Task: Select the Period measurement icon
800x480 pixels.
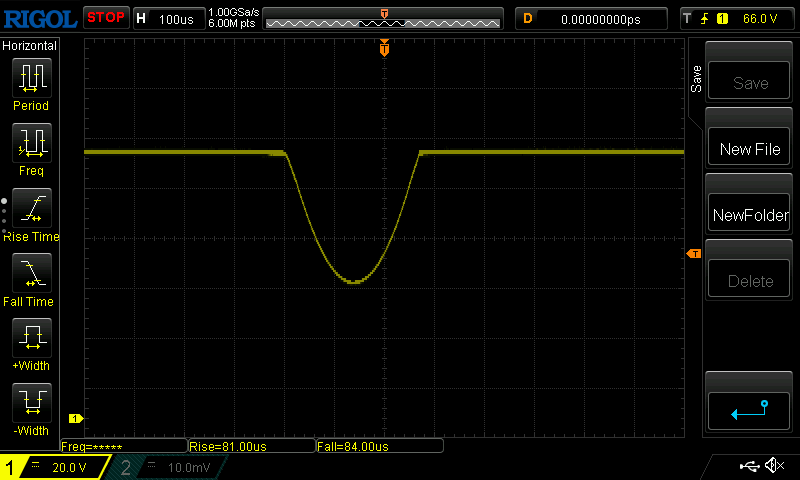Action: [32, 78]
